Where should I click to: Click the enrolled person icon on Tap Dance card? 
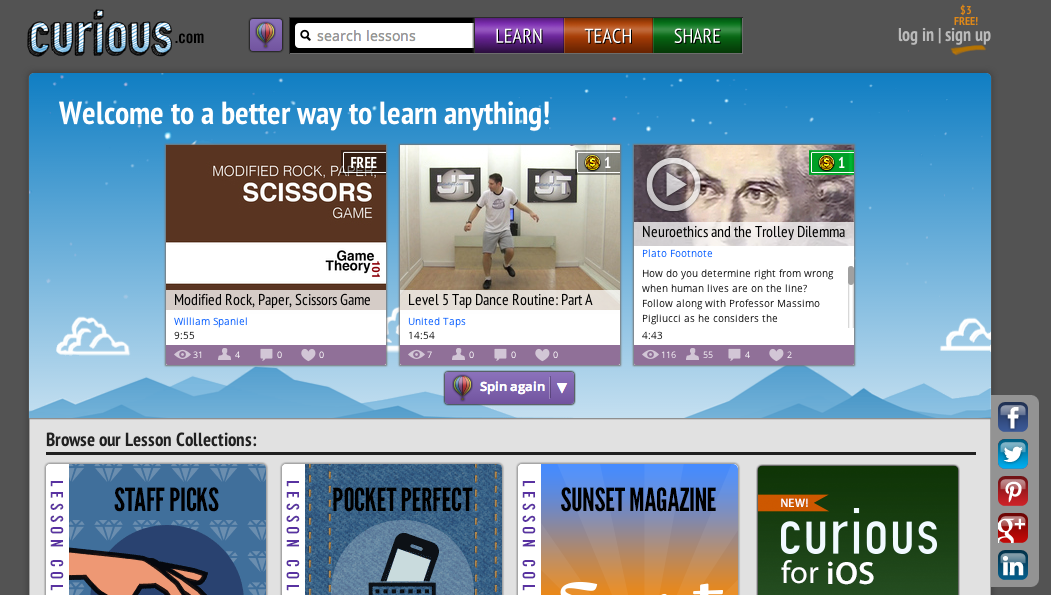pos(458,354)
